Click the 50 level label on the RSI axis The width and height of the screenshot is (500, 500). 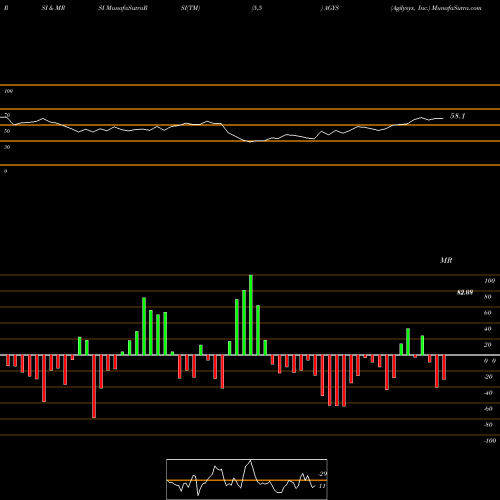(x=7, y=131)
